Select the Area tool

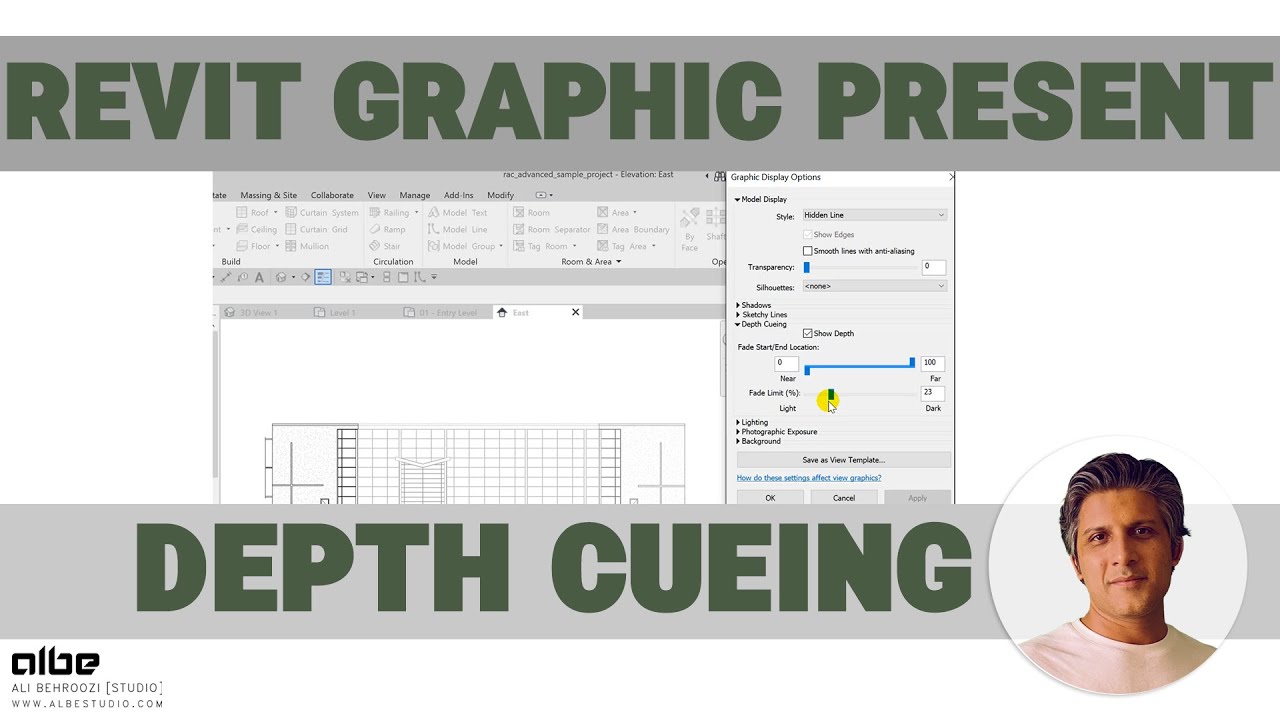[x=617, y=212]
